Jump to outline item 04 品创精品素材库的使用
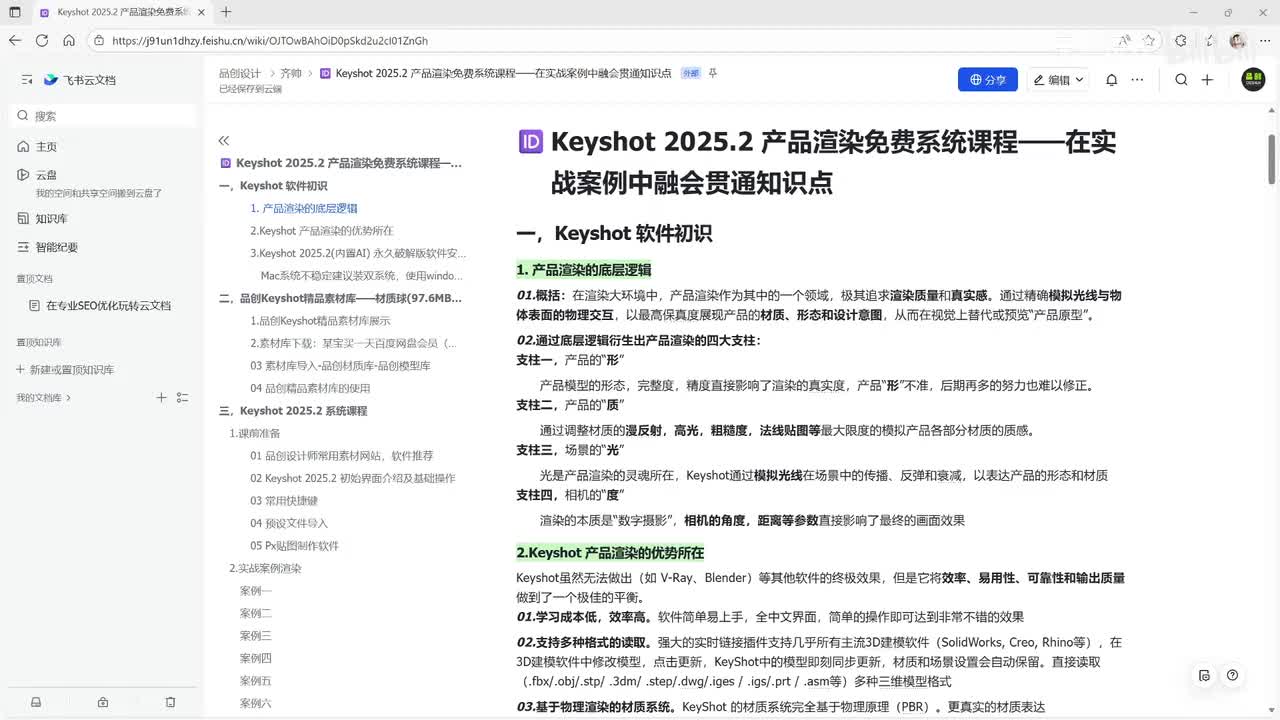1280x720 pixels. (x=310, y=388)
